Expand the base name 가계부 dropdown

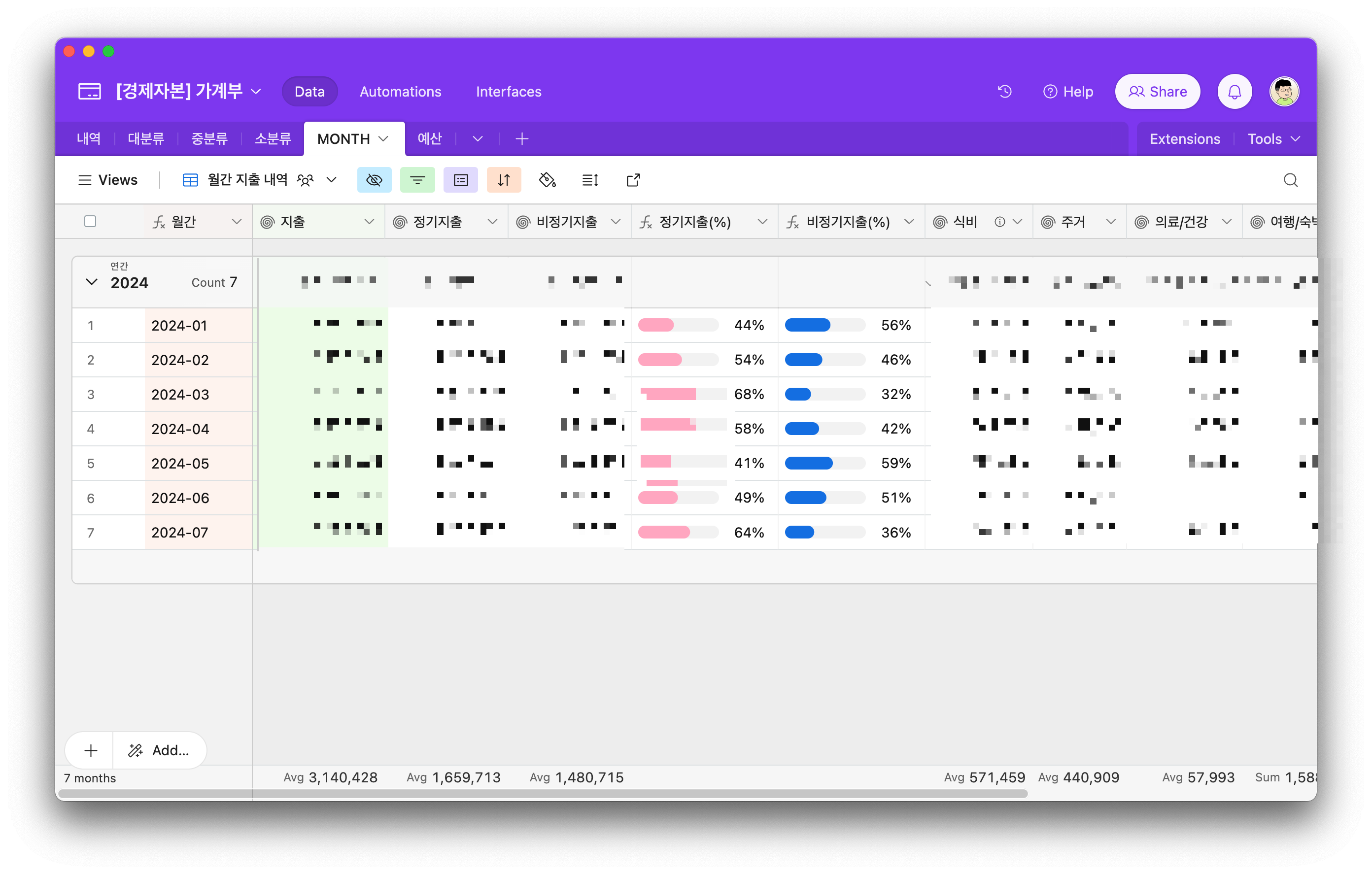click(256, 91)
